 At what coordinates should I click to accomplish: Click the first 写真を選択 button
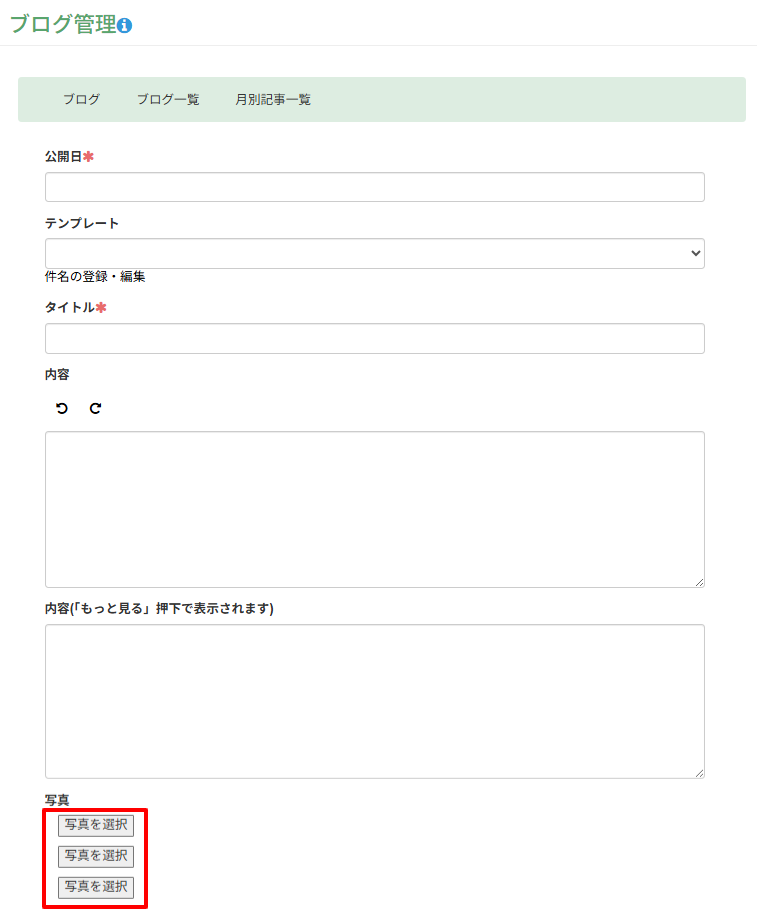click(96, 825)
